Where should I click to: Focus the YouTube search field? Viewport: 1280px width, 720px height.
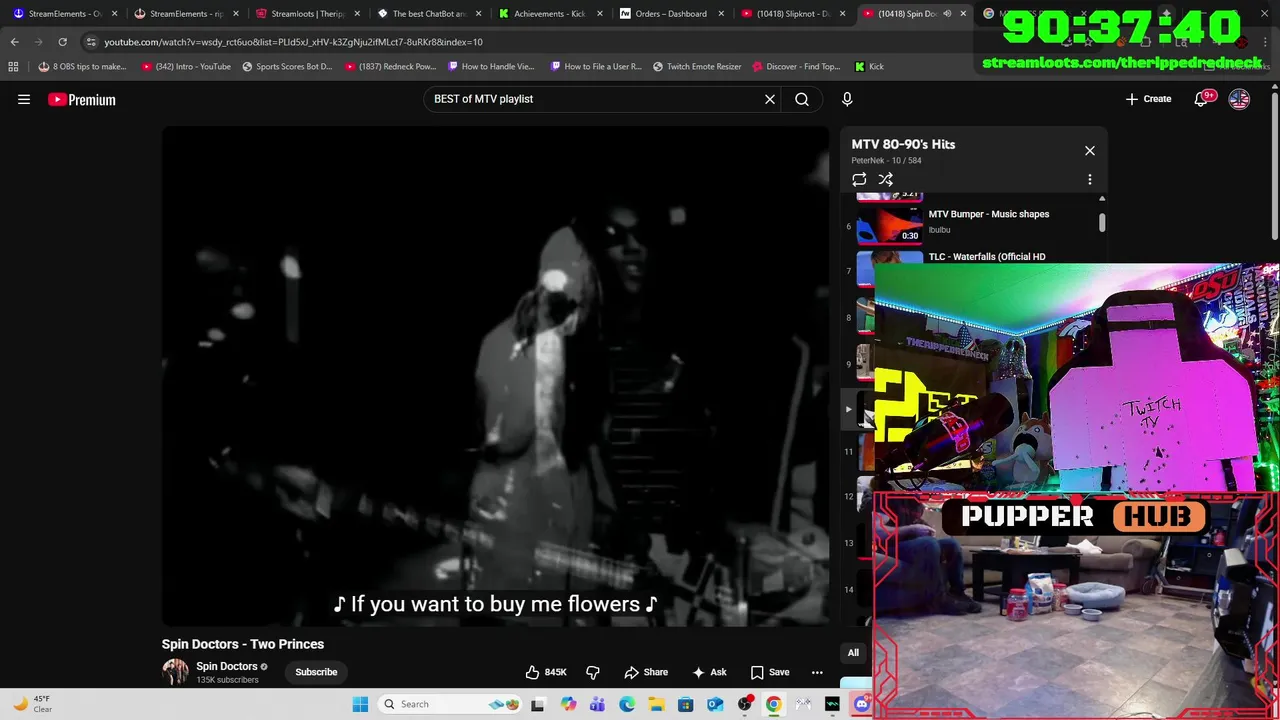pyautogui.click(x=595, y=99)
